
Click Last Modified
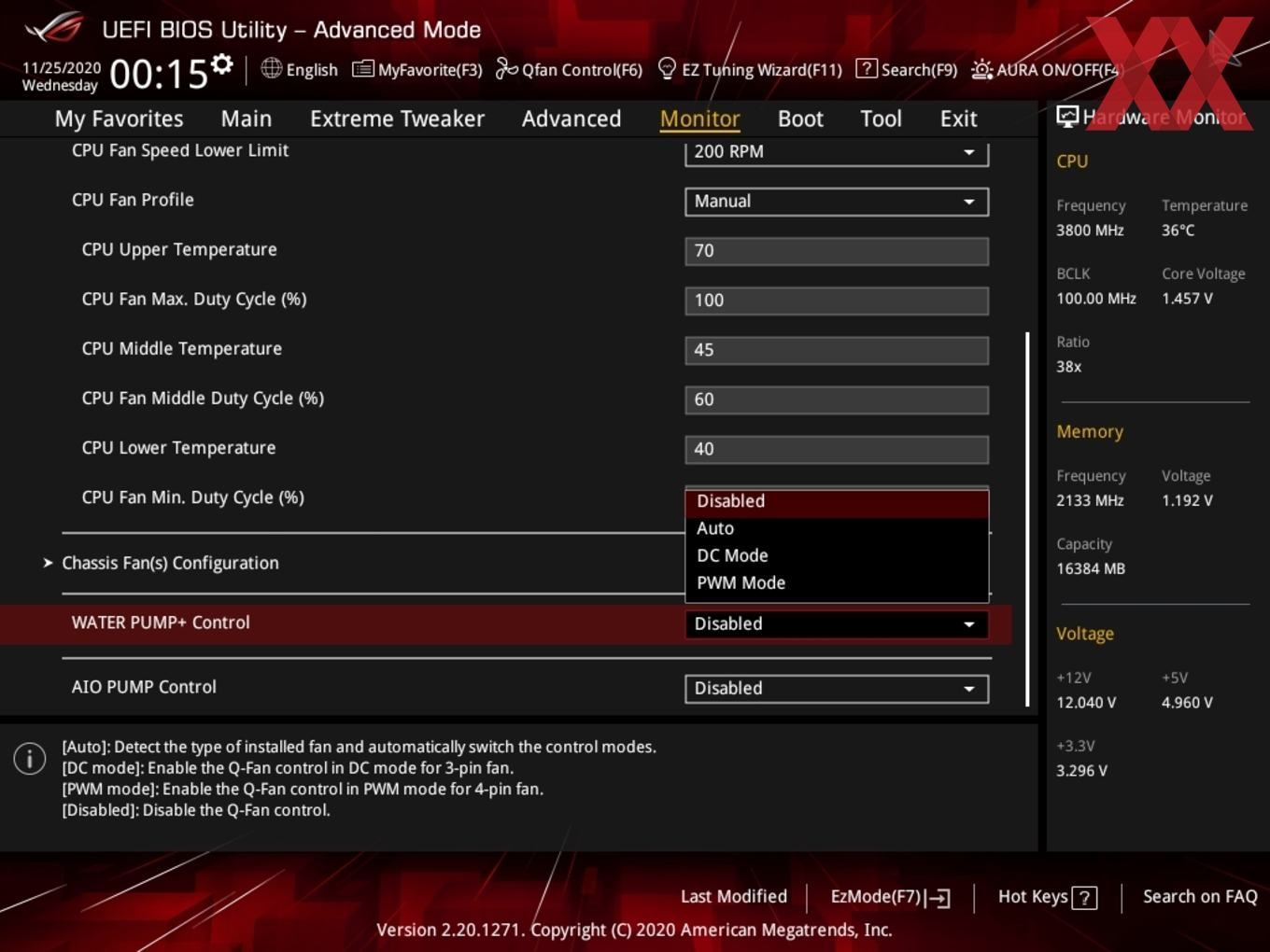pos(734,897)
